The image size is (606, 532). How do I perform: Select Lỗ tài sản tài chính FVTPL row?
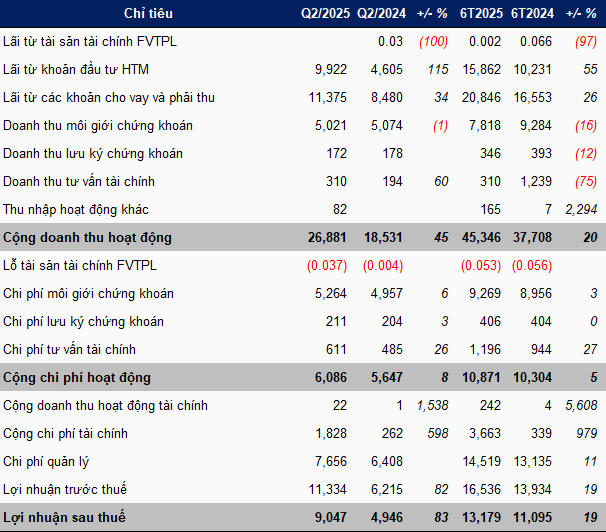tap(303, 265)
